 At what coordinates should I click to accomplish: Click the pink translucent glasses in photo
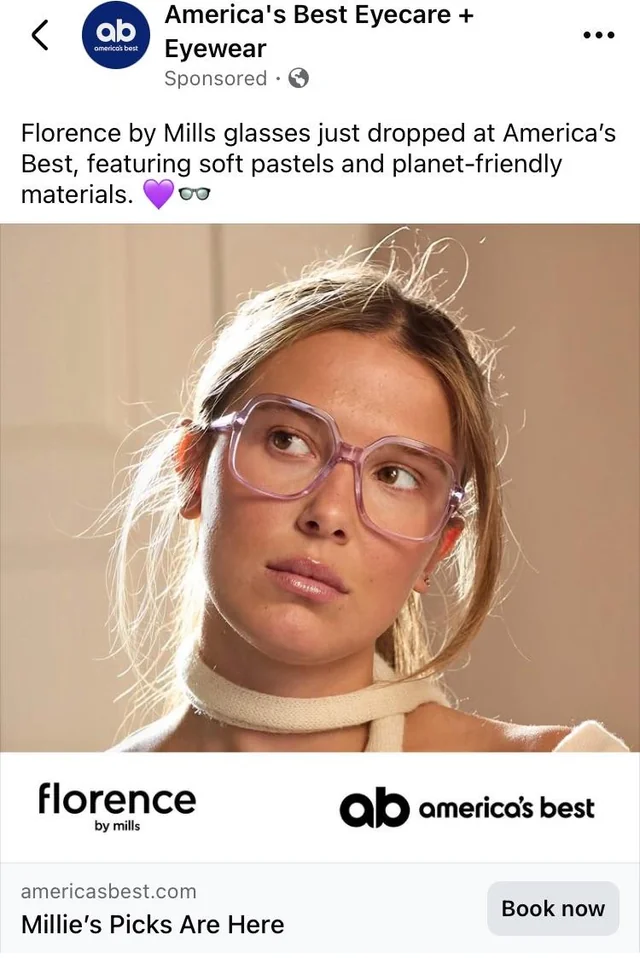pyautogui.click(x=338, y=466)
